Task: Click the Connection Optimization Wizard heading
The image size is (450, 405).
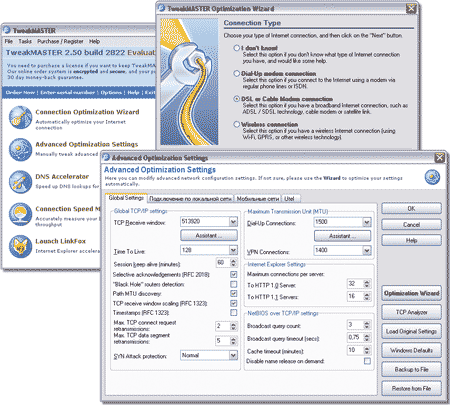Action: (x=87, y=112)
